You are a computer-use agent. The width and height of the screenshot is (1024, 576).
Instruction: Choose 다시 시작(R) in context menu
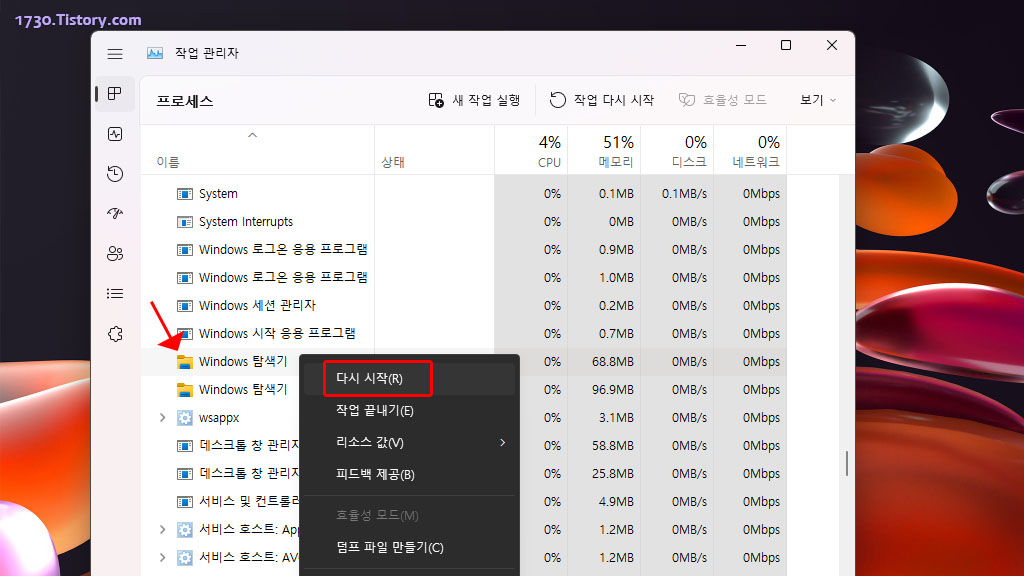tap(409, 379)
